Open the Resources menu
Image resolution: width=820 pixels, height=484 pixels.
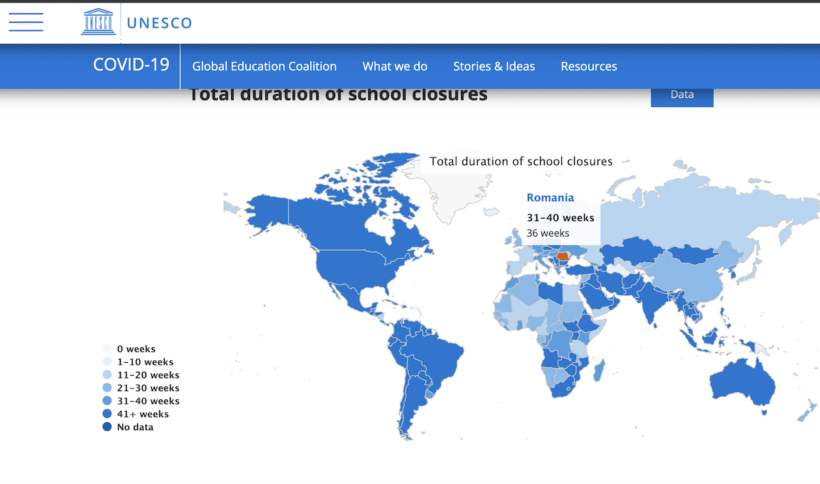click(x=589, y=66)
